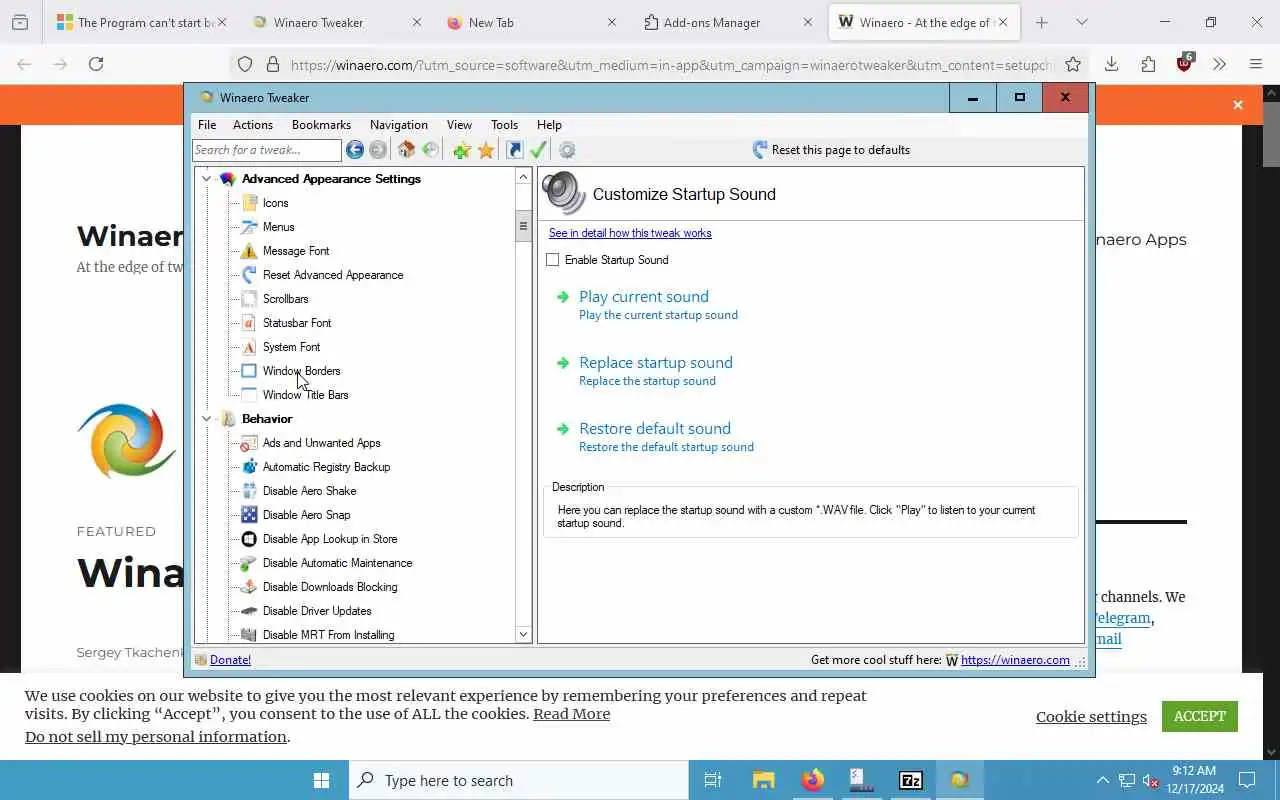Open Disable App Lookup in Store
This screenshot has width=1280, height=800.
click(329, 539)
